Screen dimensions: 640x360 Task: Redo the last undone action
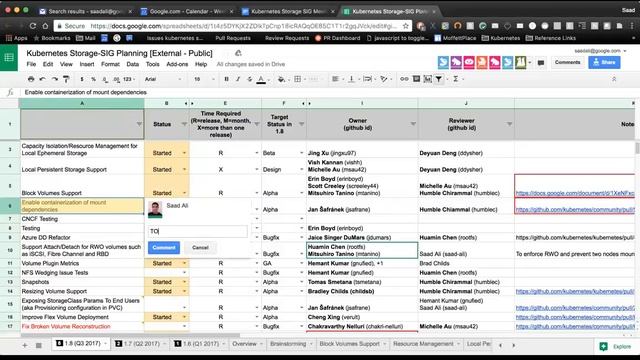(x=54, y=79)
